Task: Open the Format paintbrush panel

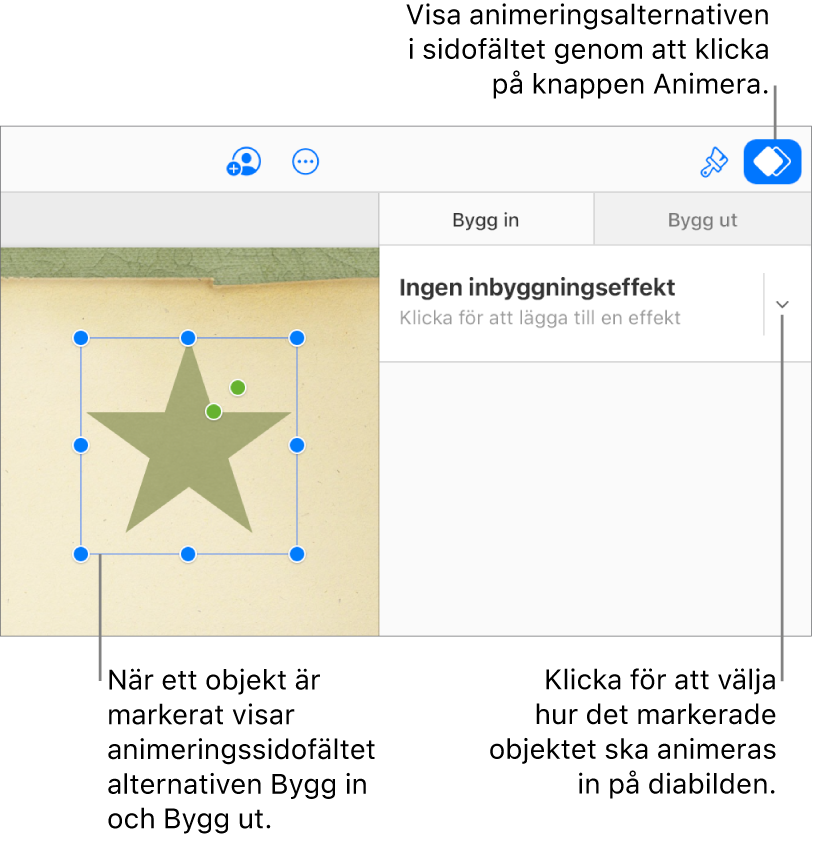Action: 713,162
